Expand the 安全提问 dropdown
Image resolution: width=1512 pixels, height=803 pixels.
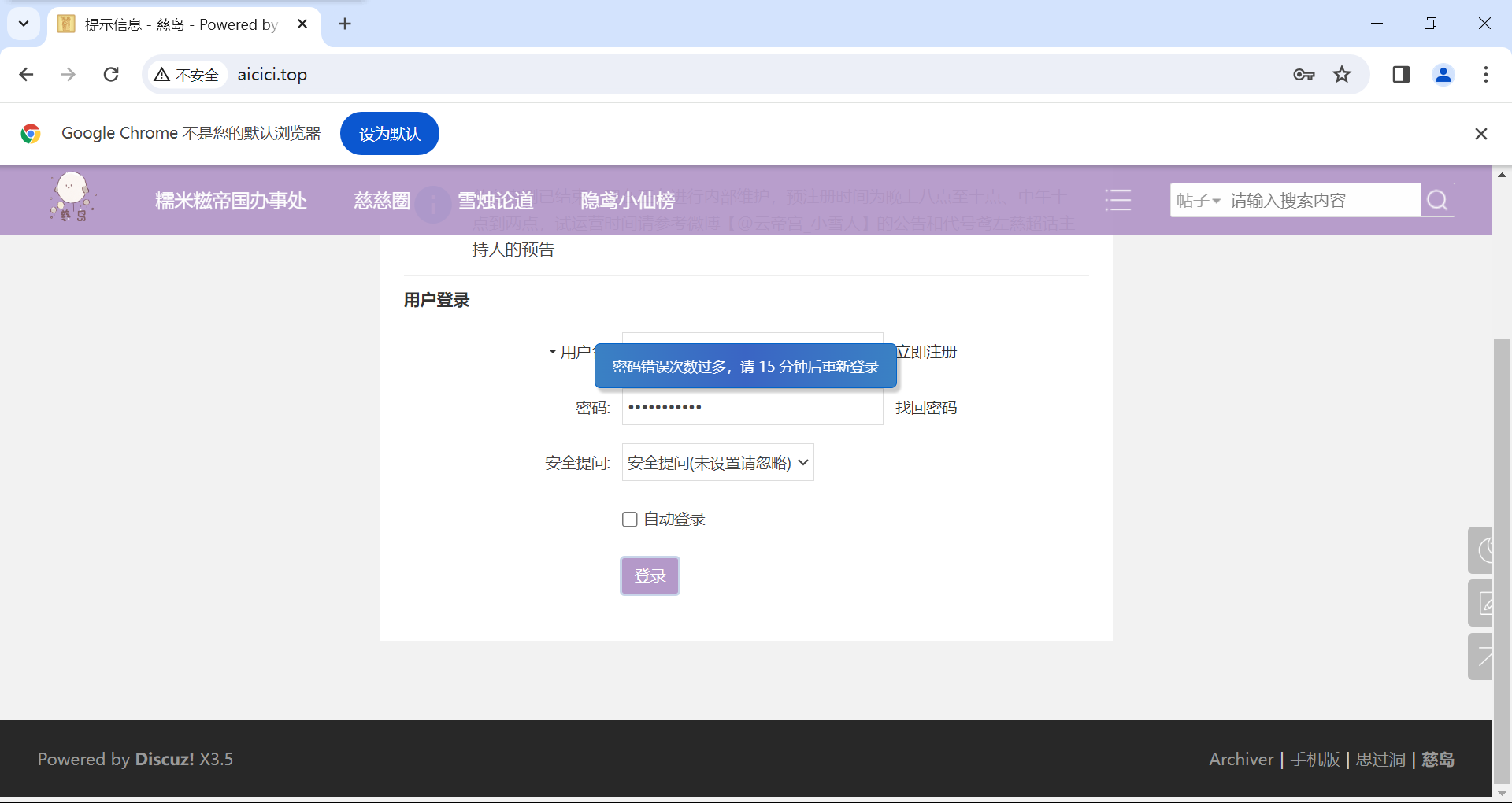[x=717, y=463]
